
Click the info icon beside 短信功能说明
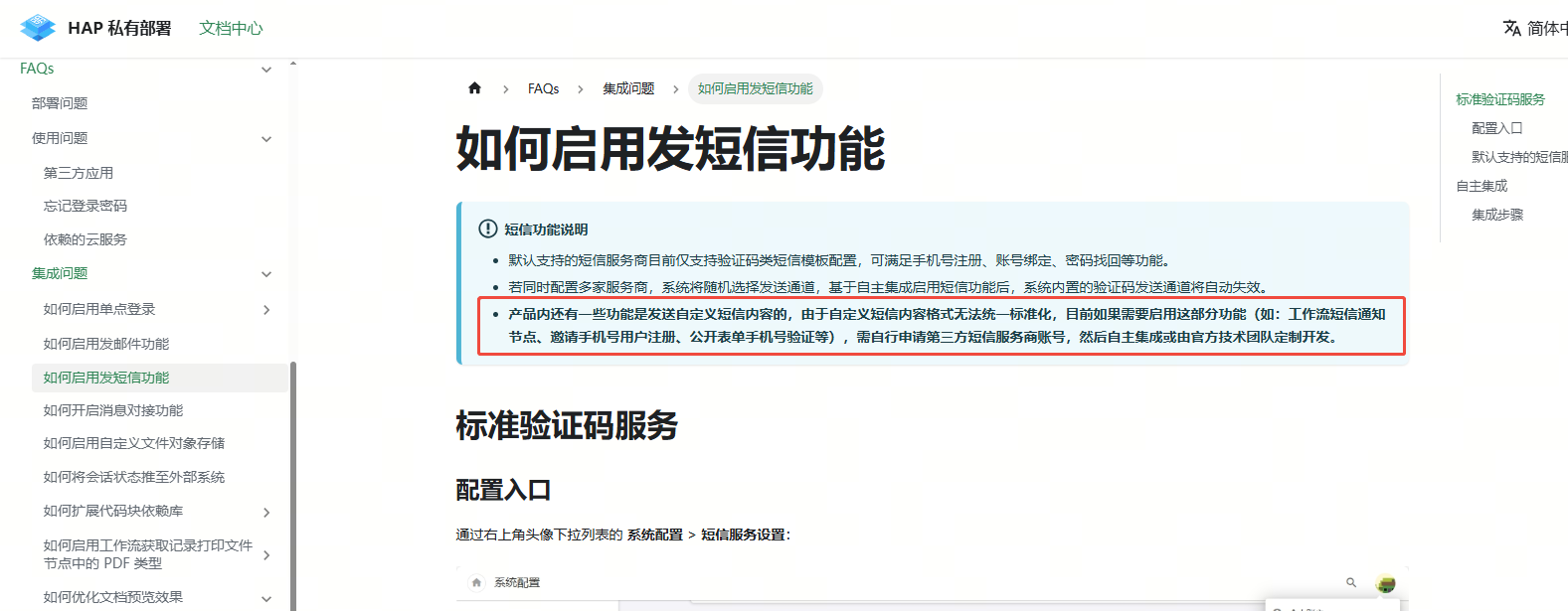click(x=488, y=229)
